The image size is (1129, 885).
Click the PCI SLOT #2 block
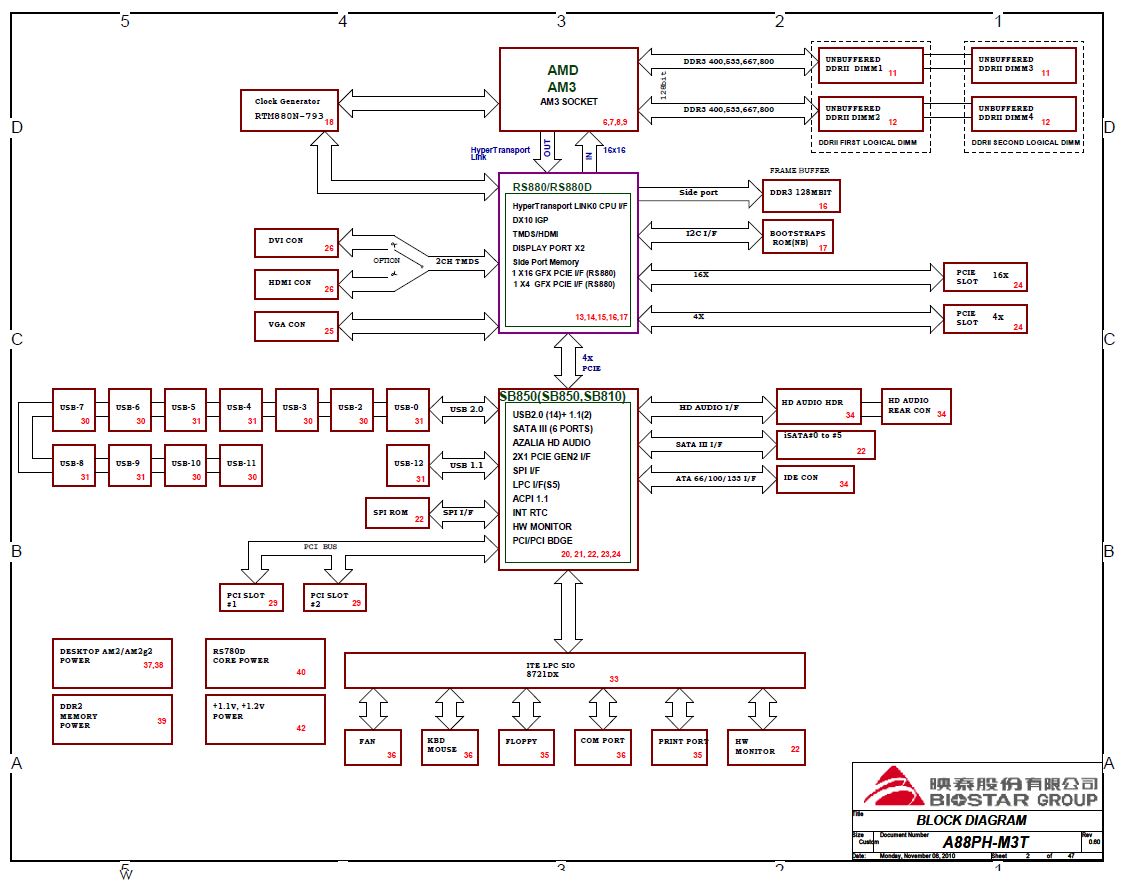335,597
